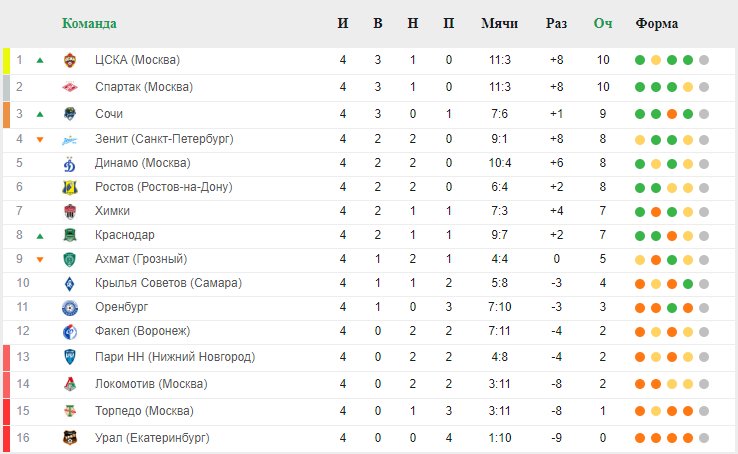Click the grey upcoming-match dot for Урал

pyautogui.click(x=704, y=438)
